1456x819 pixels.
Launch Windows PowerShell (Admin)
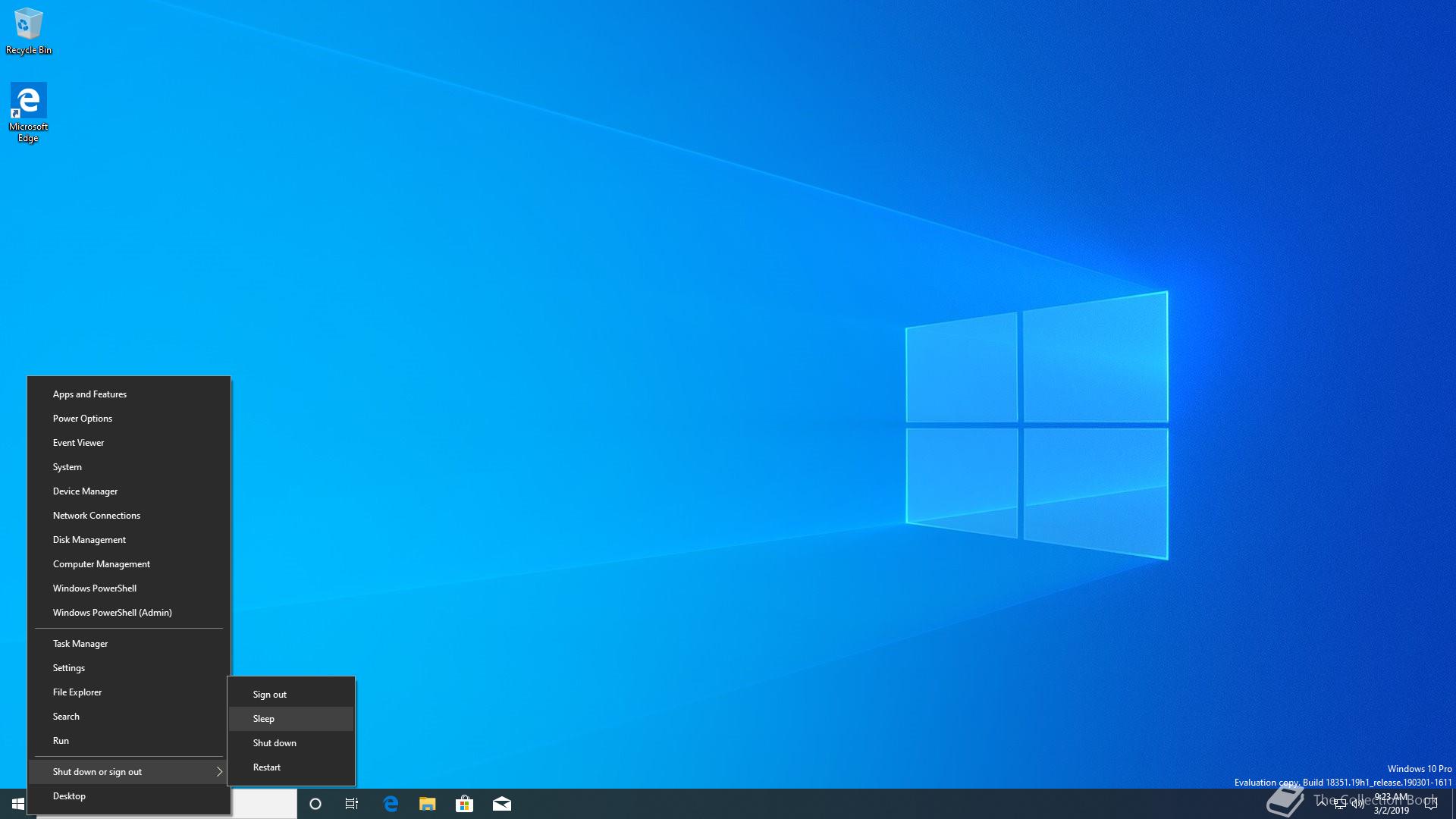coord(129,613)
